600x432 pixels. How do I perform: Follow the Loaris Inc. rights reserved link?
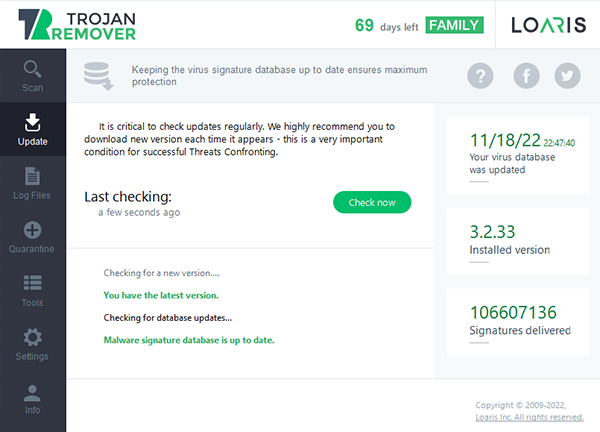tap(530, 417)
